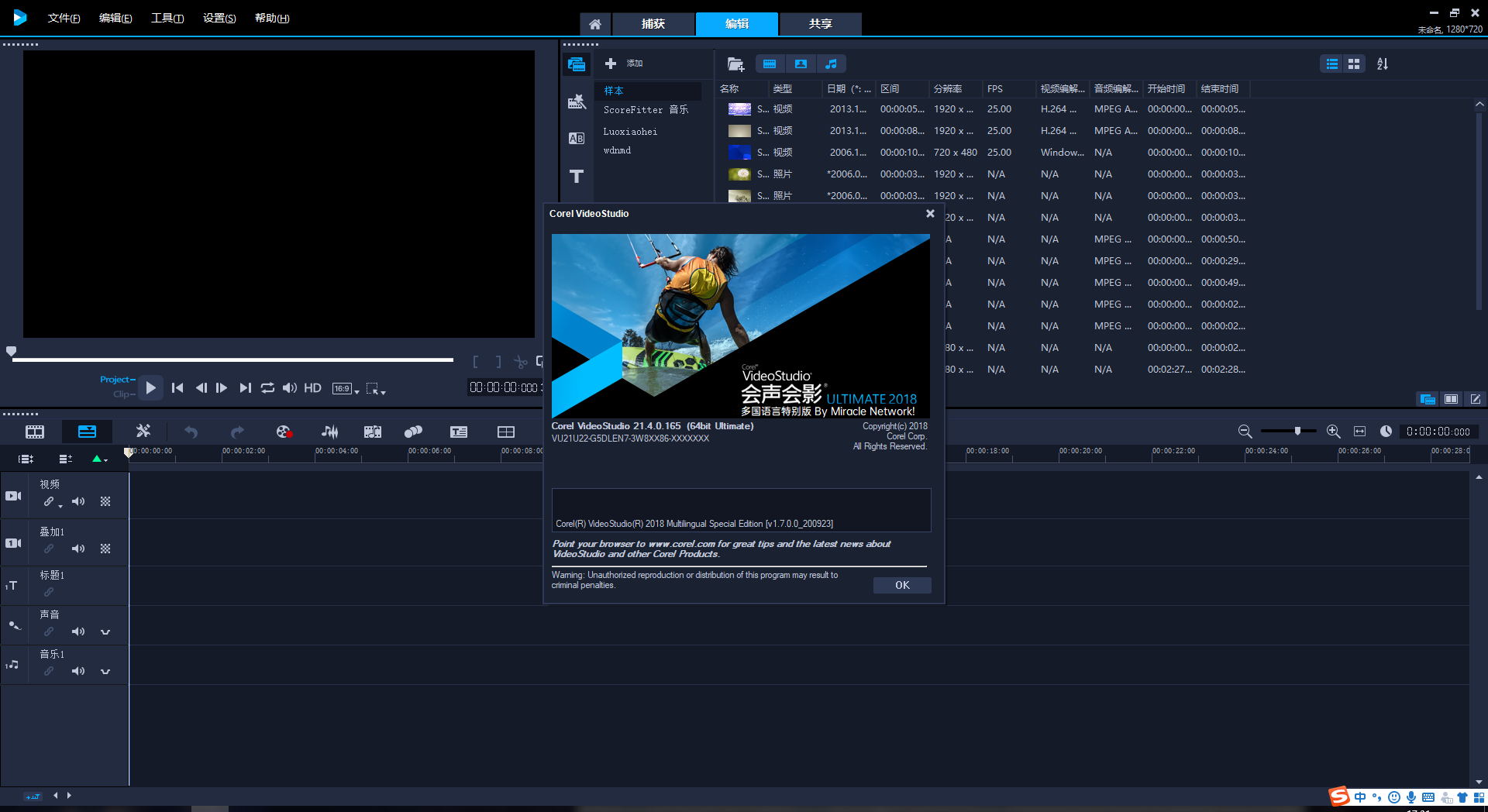
Task: Set the mark-out bracket in preview
Action: [x=498, y=362]
